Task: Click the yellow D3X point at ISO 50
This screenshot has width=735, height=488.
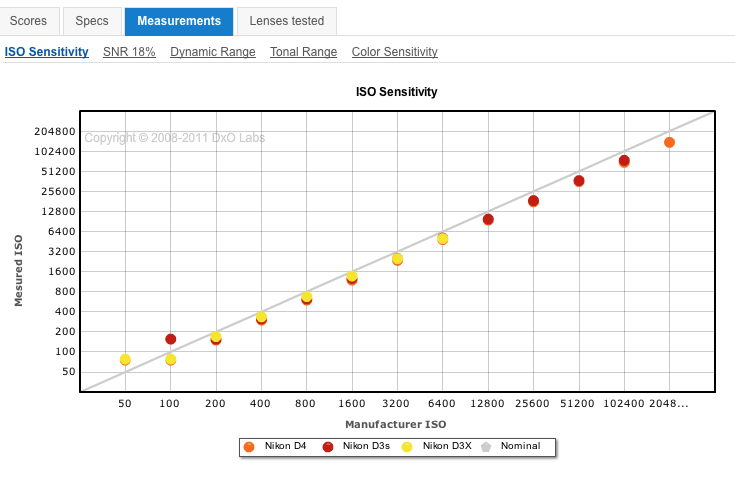Action: [x=125, y=359]
